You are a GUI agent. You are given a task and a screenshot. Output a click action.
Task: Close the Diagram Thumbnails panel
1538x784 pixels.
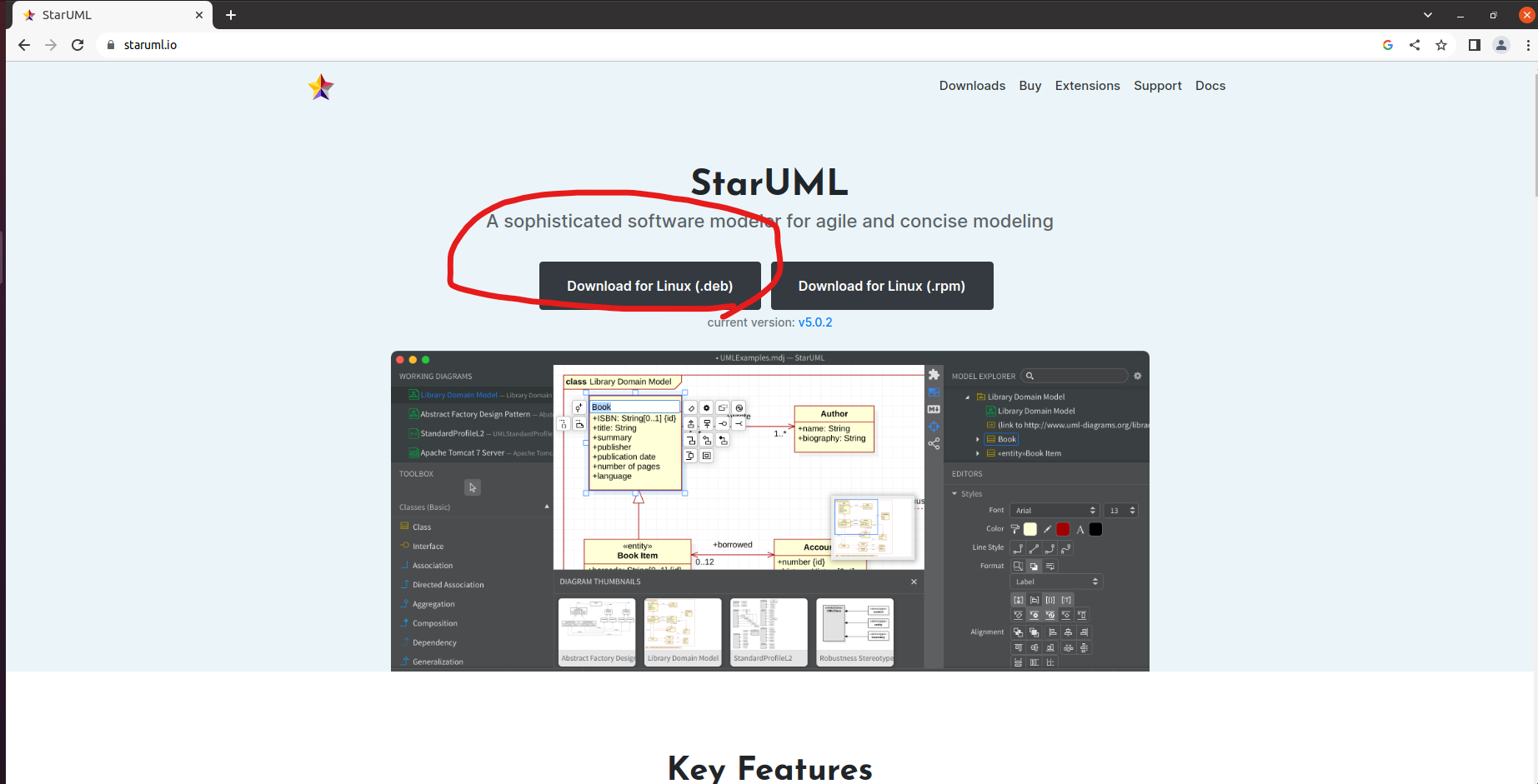point(914,582)
